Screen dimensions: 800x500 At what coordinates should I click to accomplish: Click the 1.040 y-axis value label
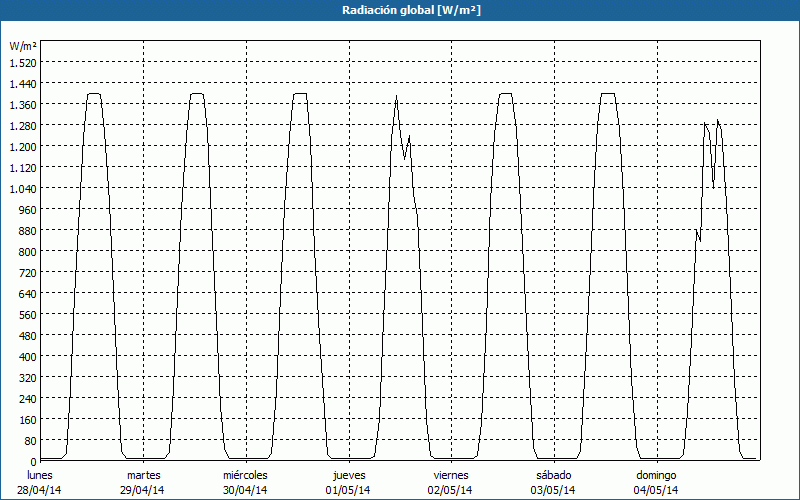coord(22,188)
